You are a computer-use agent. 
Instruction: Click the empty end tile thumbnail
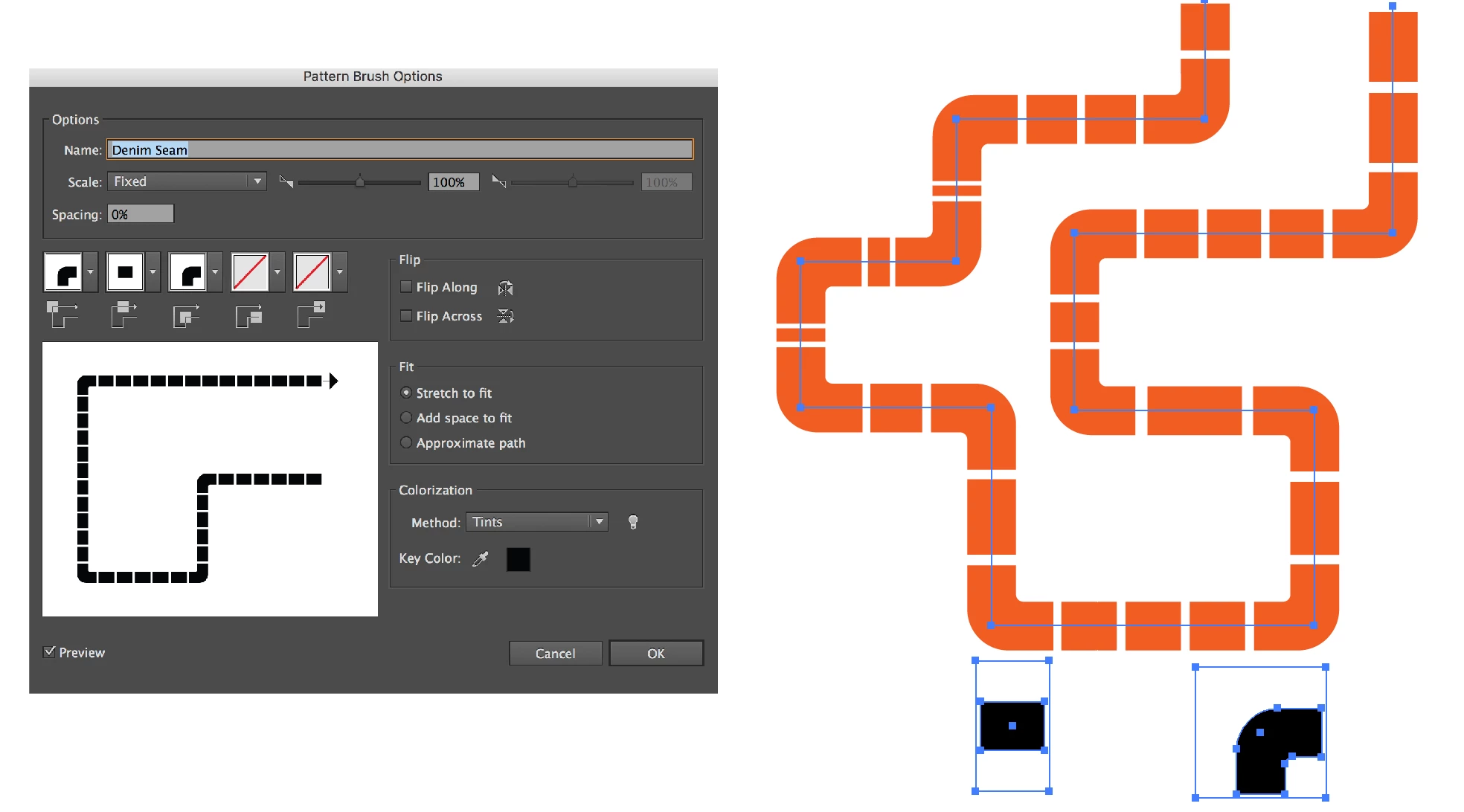312,272
